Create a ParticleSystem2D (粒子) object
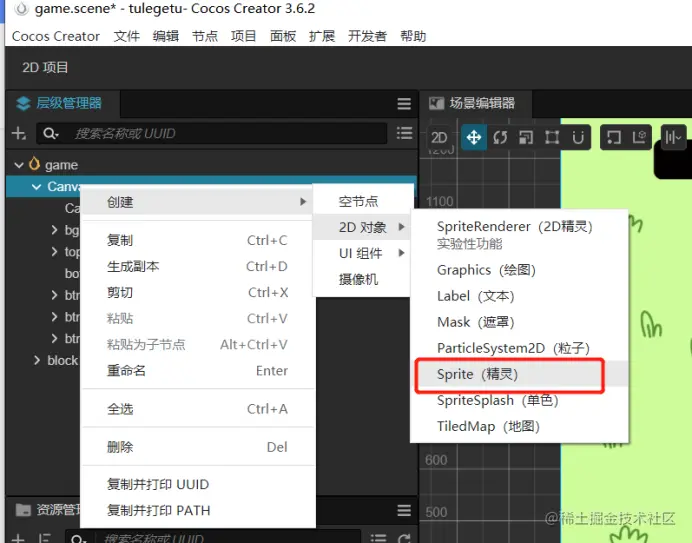Screen dimensions: 692x543 (519, 348)
